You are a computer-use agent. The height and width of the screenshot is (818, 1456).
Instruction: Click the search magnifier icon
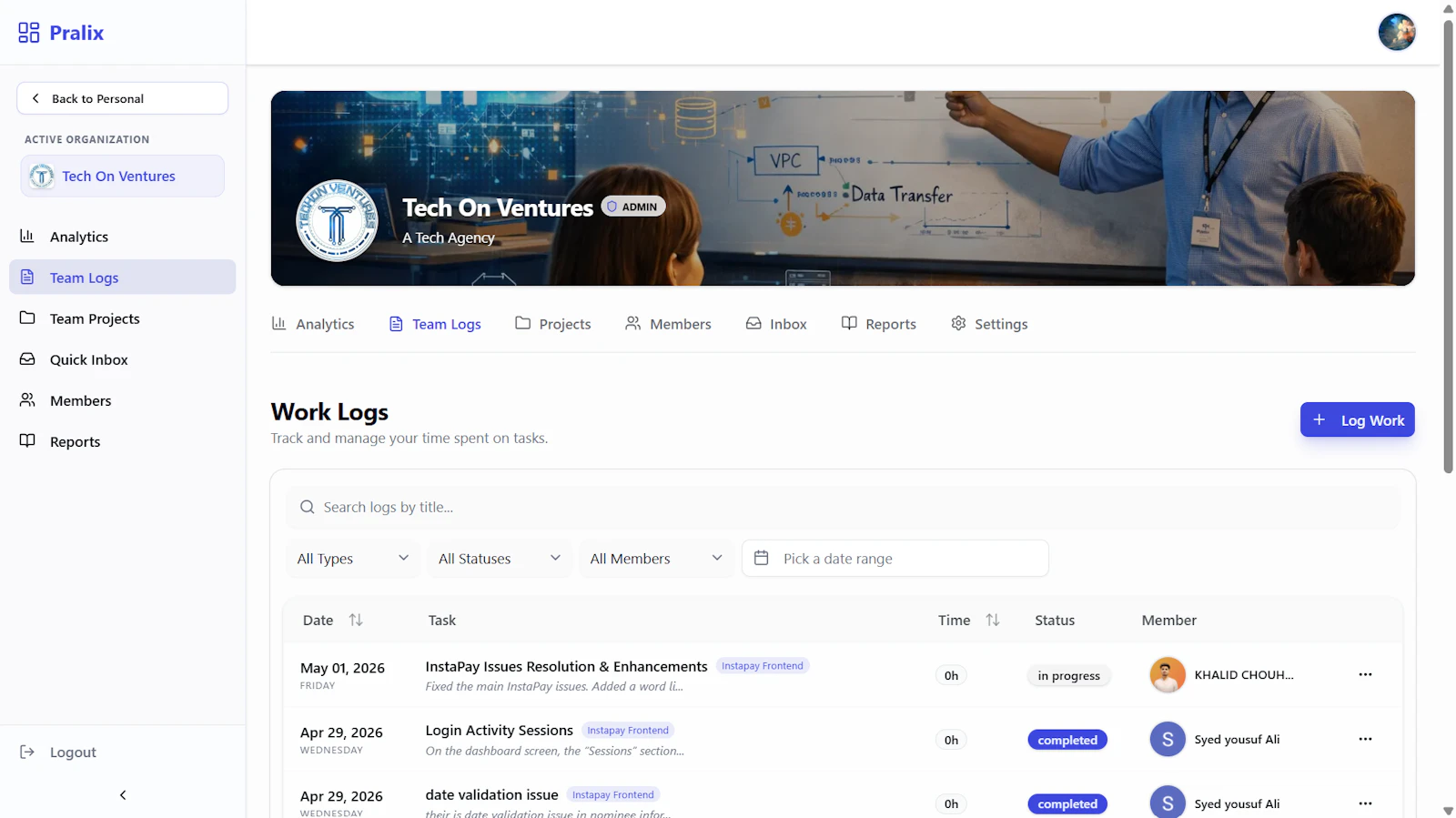point(308,507)
